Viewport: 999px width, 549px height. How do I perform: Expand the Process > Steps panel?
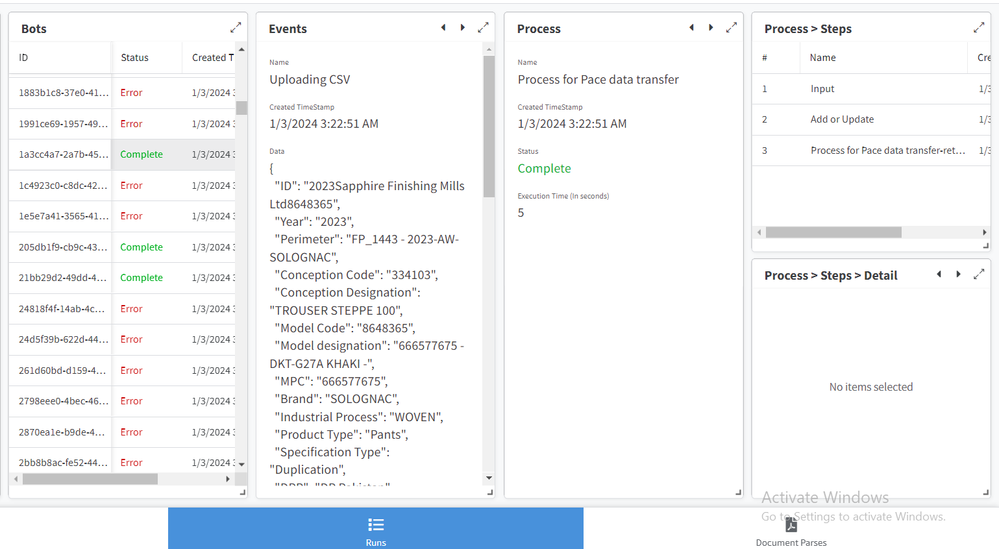coord(979,28)
